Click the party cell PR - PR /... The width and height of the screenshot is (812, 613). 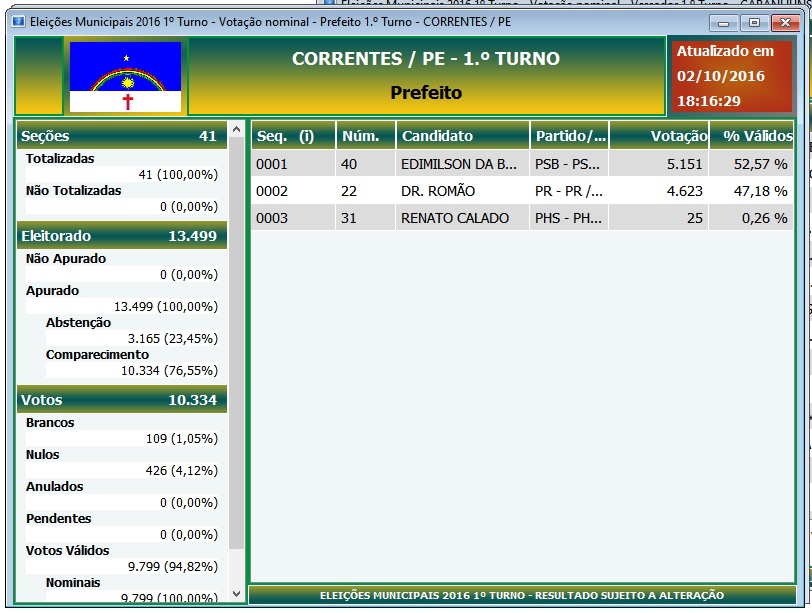[x=569, y=191]
